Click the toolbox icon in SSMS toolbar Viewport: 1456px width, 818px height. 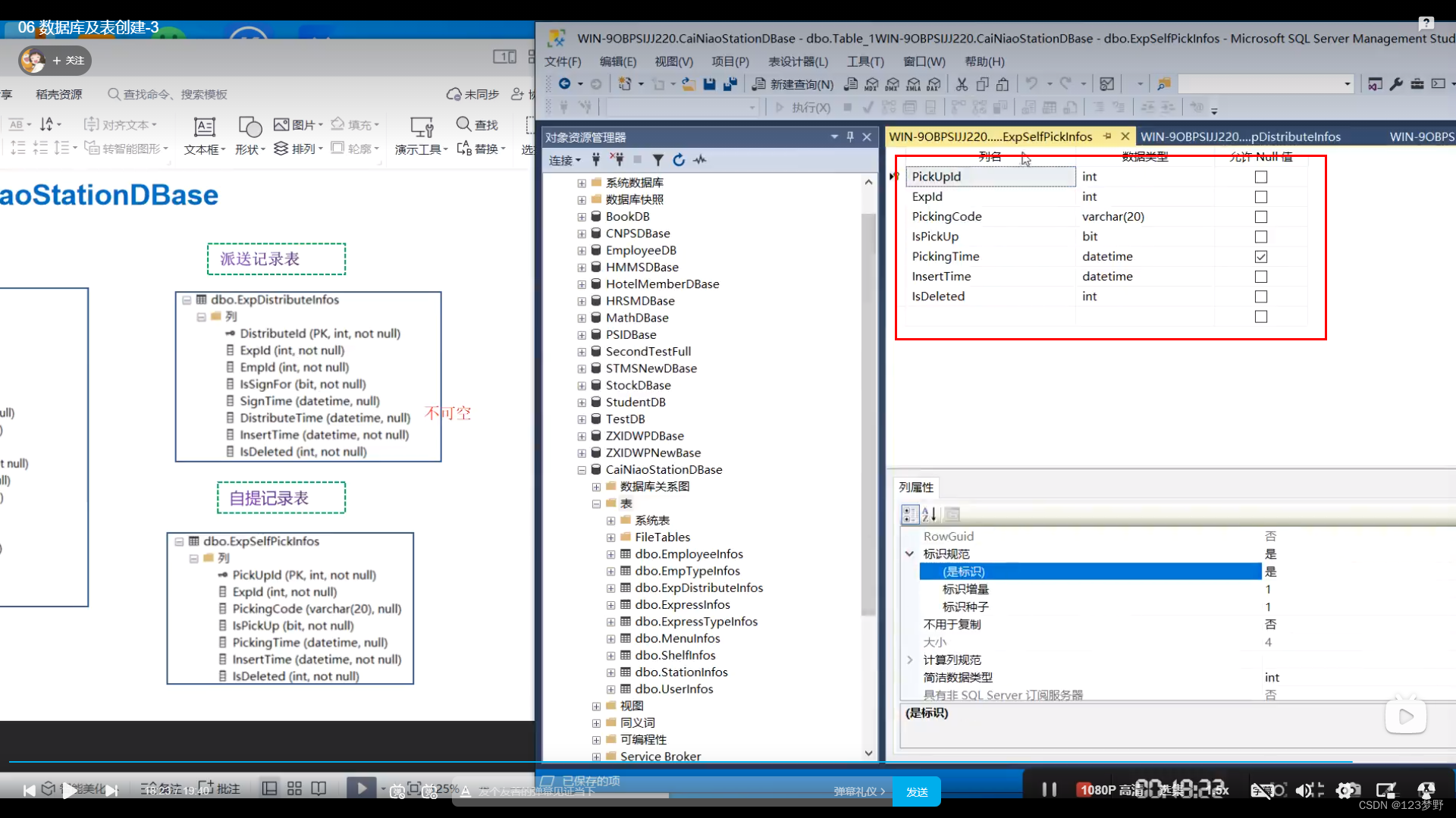pos(1417,84)
